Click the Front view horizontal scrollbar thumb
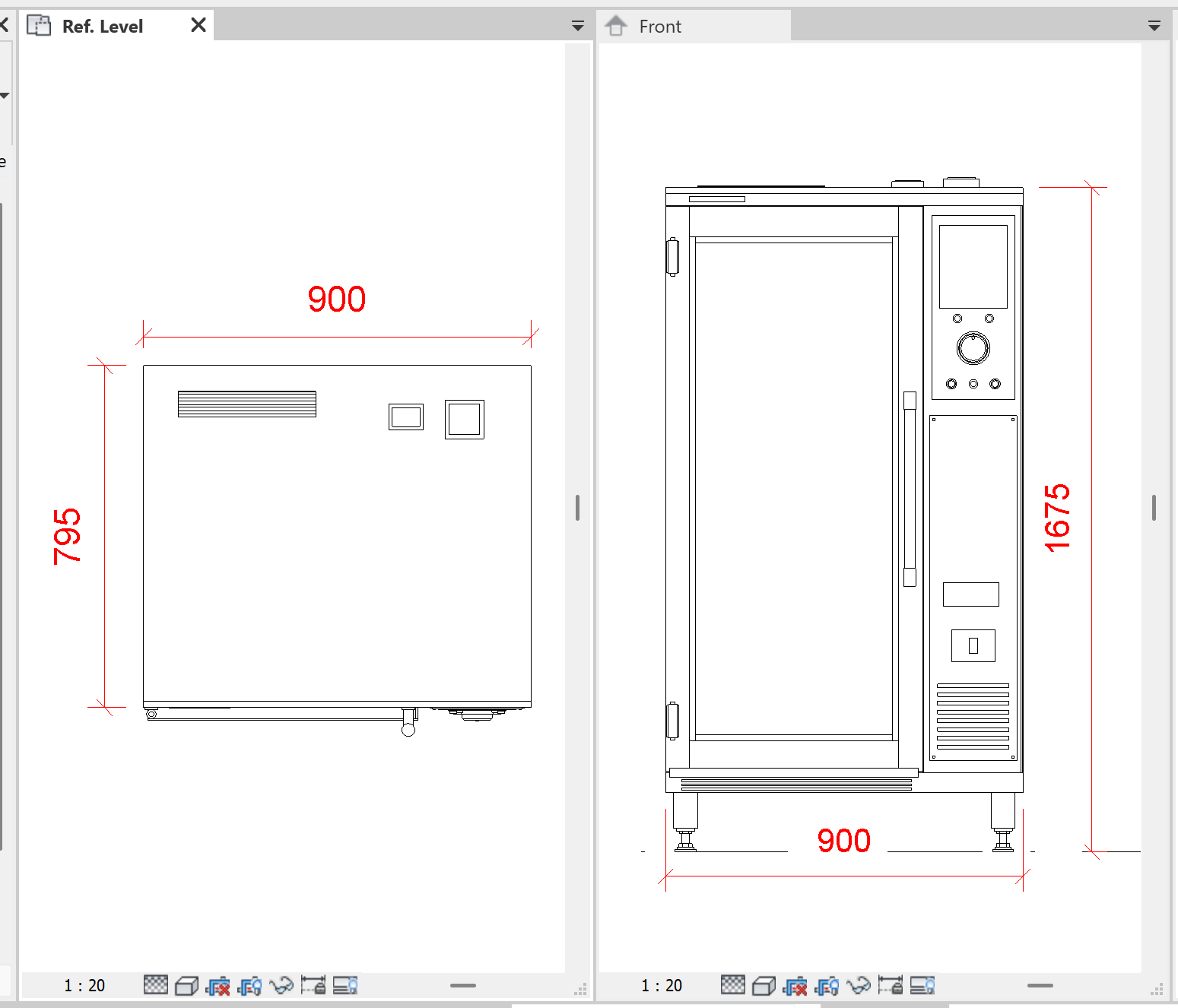This screenshot has height=1008, width=1178. [1040, 985]
